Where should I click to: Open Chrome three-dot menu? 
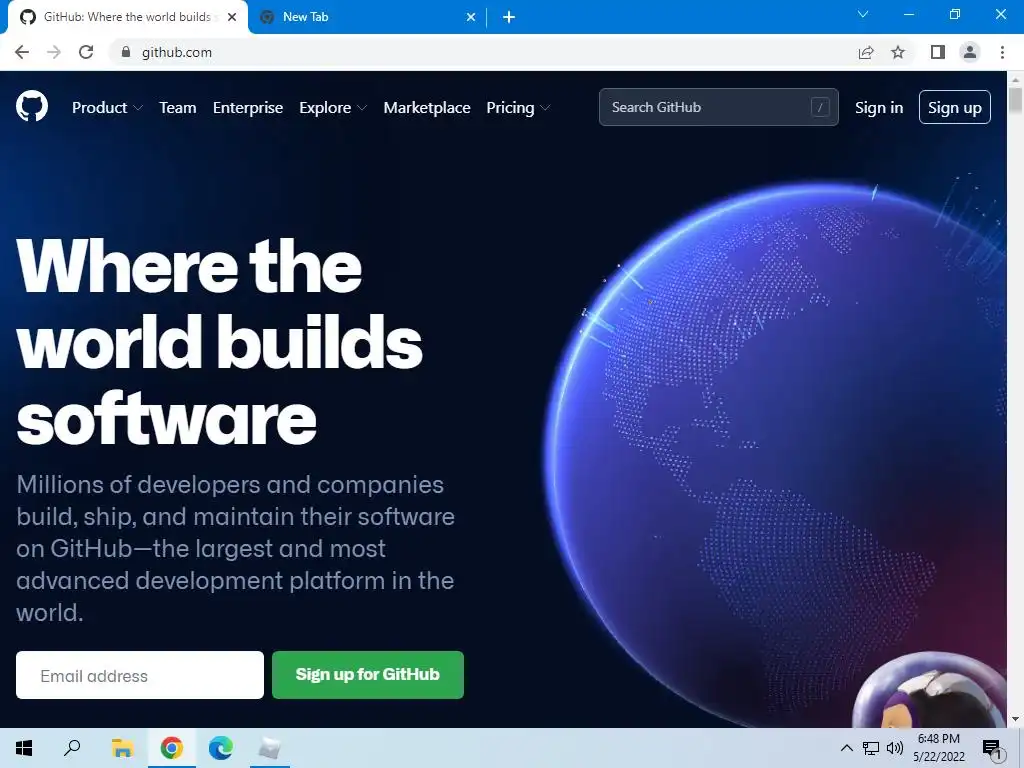coord(1002,52)
